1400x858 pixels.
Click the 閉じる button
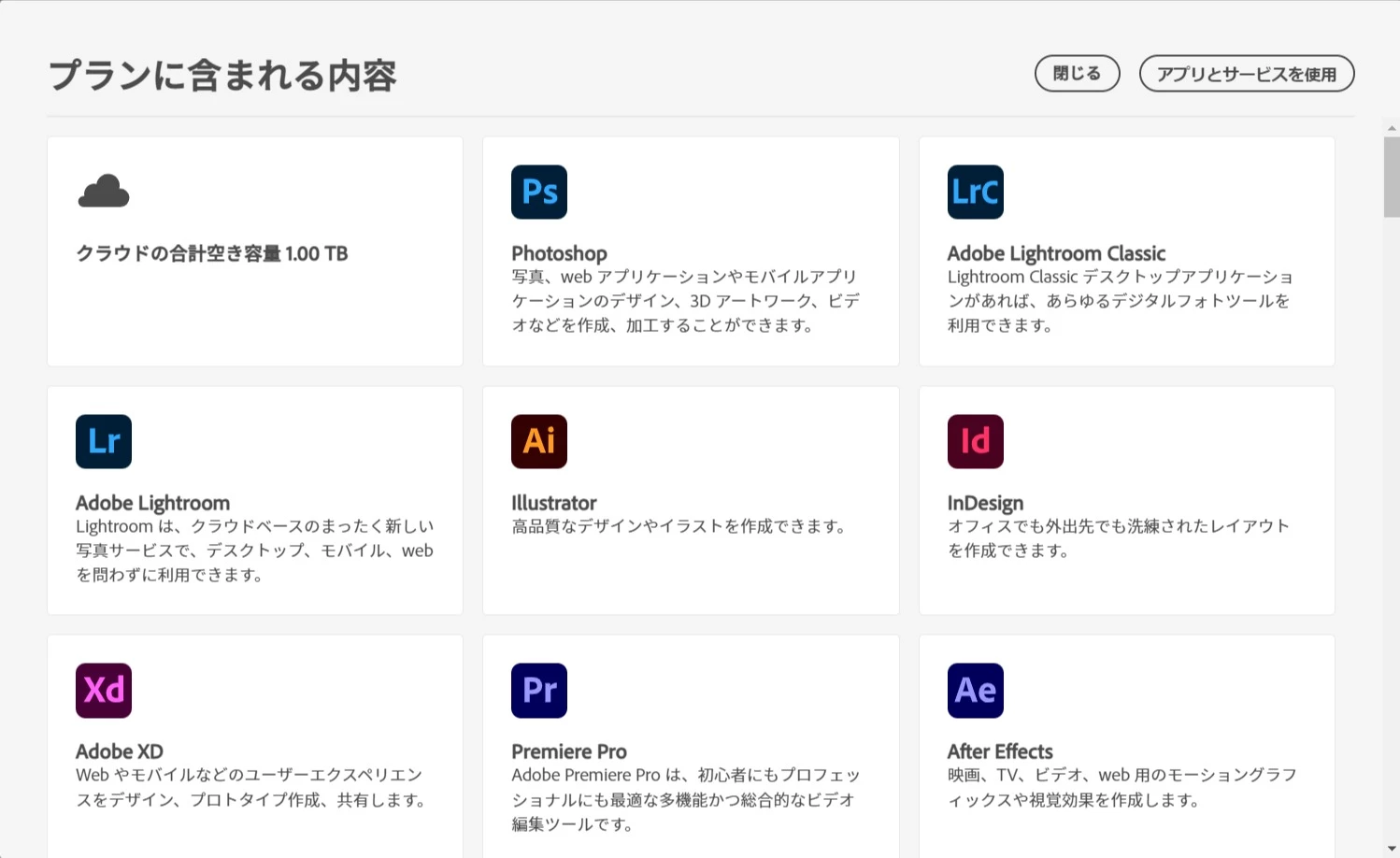[1077, 74]
